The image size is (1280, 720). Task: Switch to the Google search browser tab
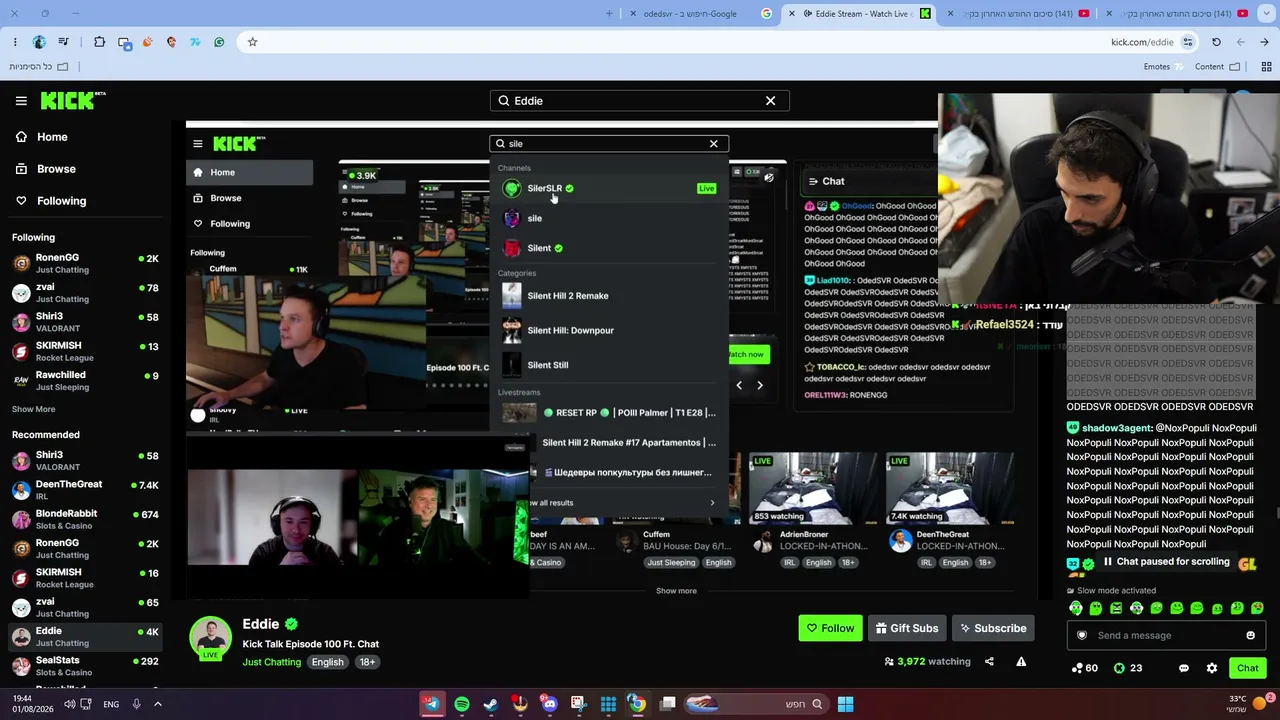pyautogui.click(x=700, y=14)
